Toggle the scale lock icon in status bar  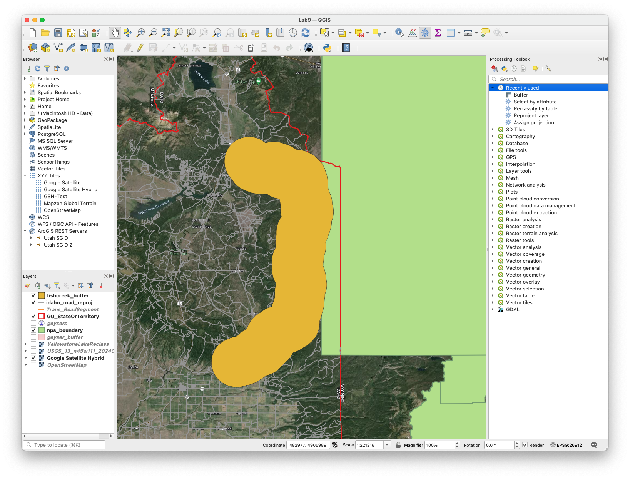coord(398,445)
